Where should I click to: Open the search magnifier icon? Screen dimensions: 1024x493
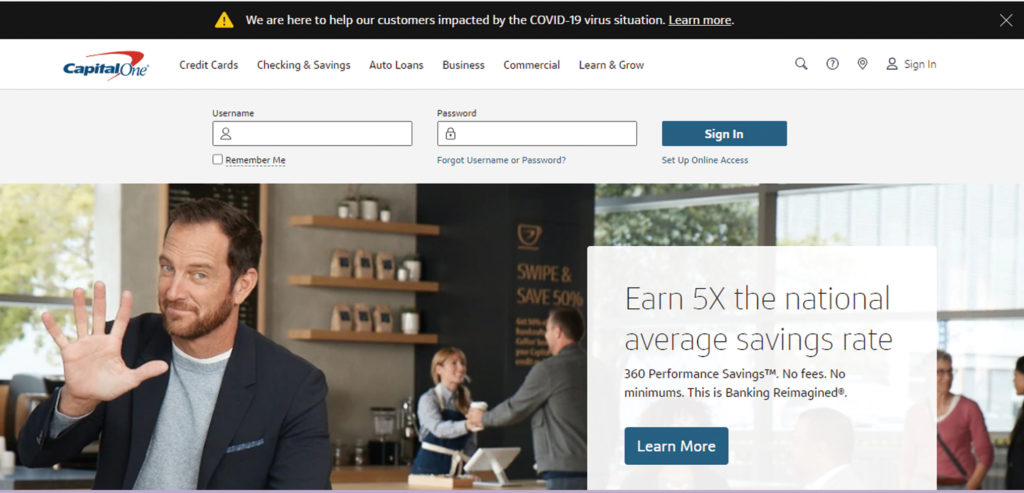[x=801, y=64]
